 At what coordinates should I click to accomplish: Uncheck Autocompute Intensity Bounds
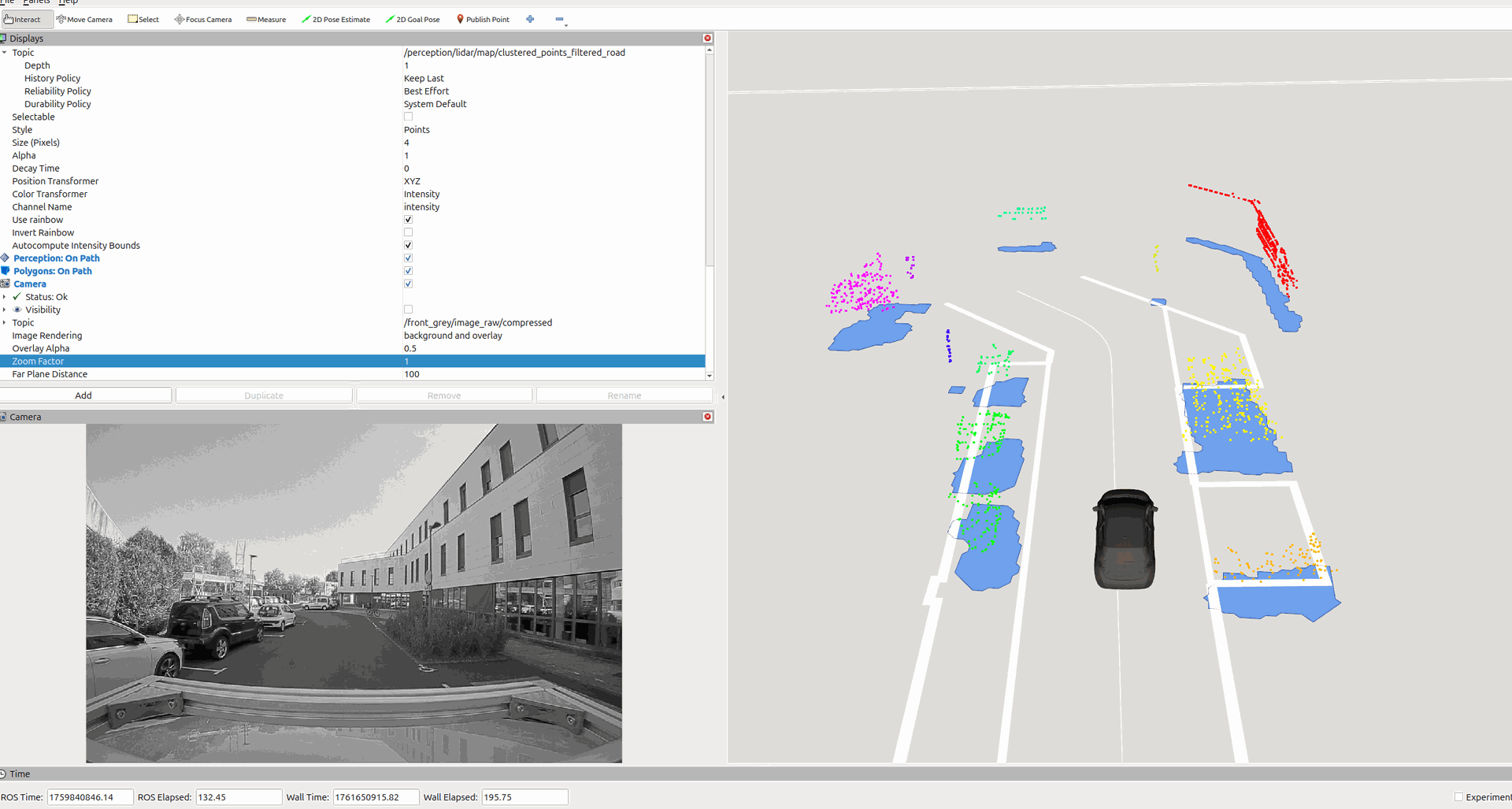[x=408, y=246]
